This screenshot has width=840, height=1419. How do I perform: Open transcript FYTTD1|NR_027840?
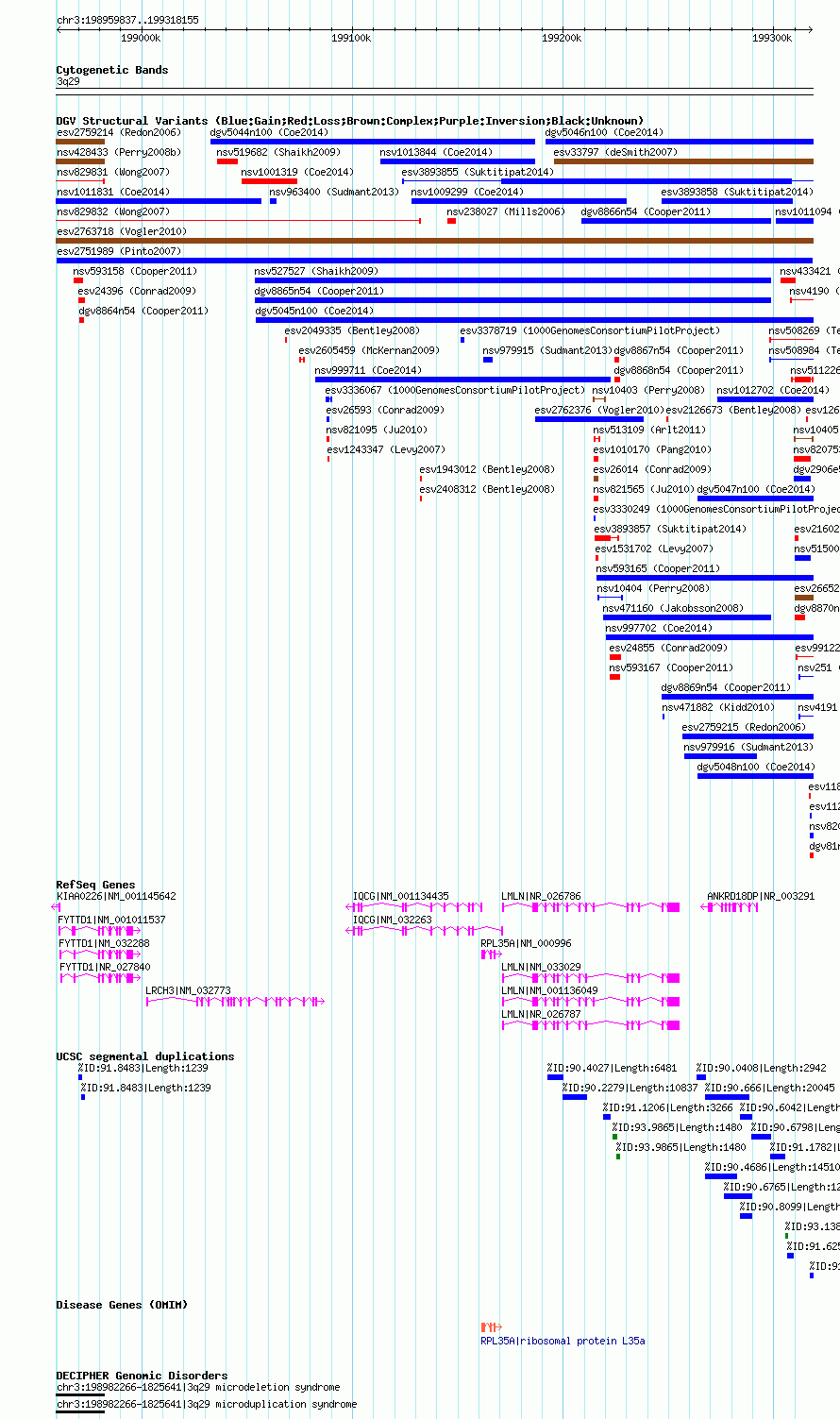tap(105, 967)
